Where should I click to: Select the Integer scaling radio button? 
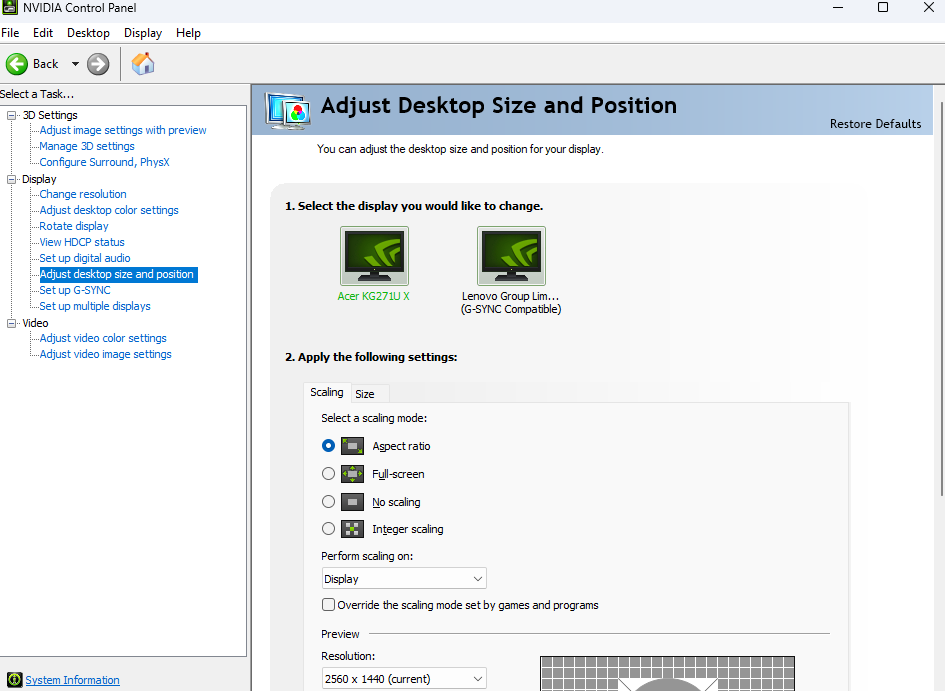tap(328, 528)
